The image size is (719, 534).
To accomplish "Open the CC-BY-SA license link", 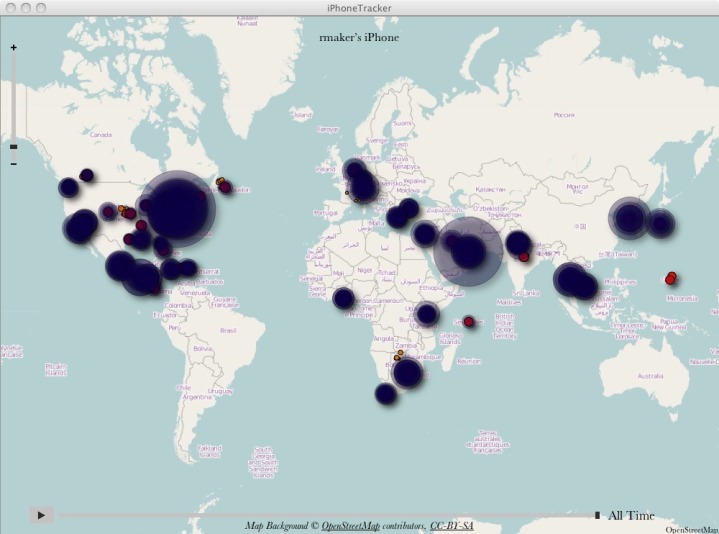I will click(451, 526).
